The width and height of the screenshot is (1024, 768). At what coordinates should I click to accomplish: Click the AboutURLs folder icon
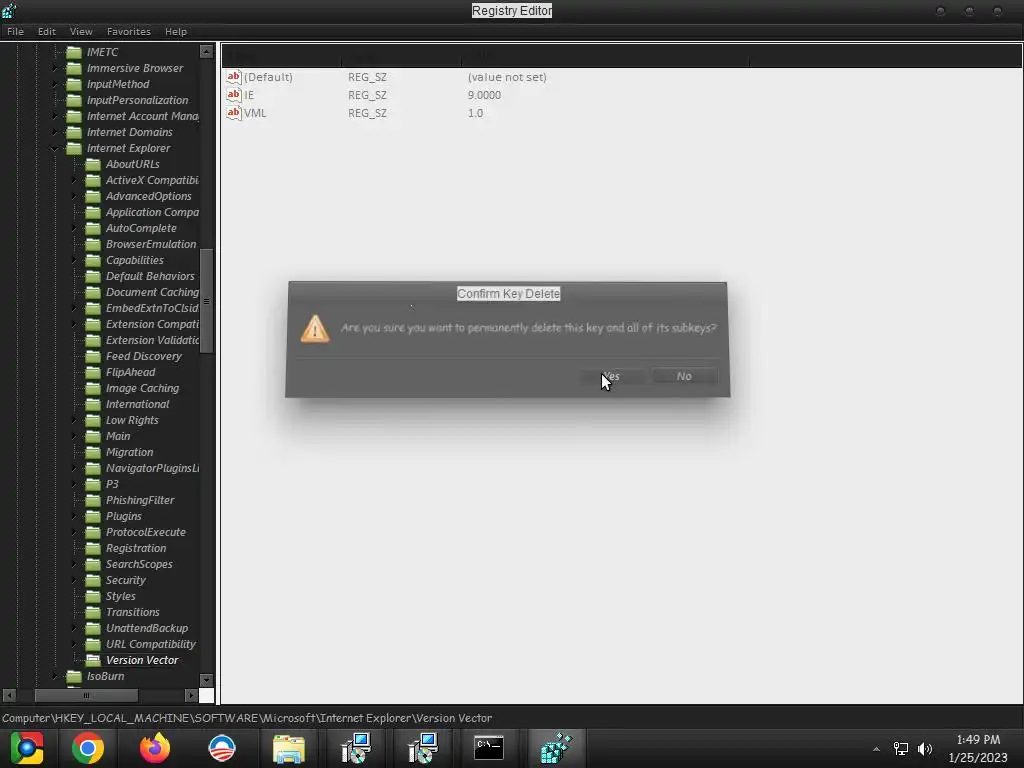coord(93,164)
